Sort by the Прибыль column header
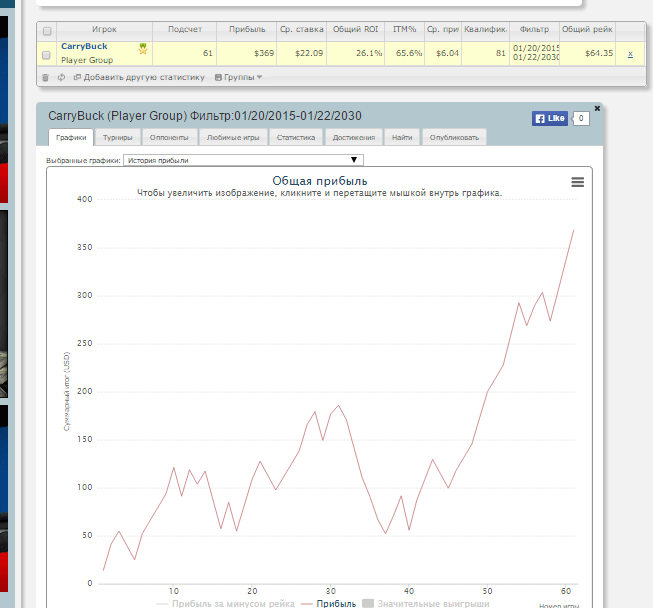Image resolution: width=653 pixels, height=608 pixels. pyautogui.click(x=247, y=30)
